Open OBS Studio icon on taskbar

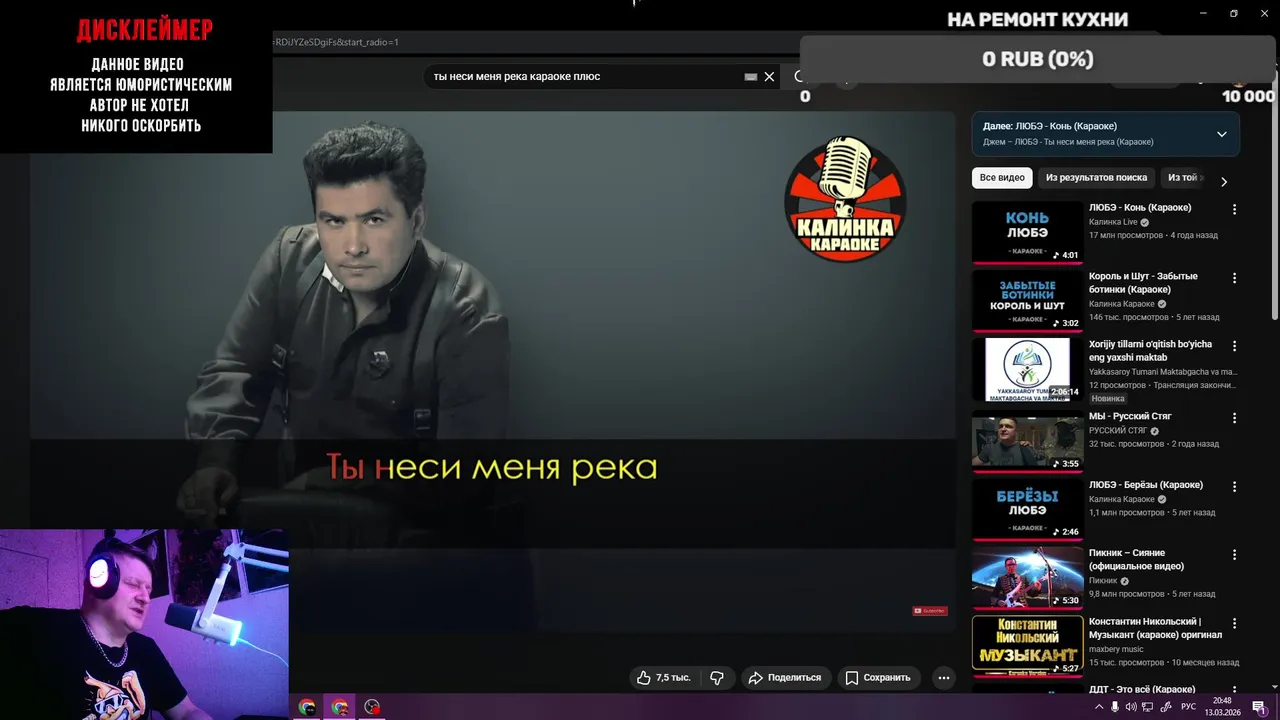coord(373,707)
